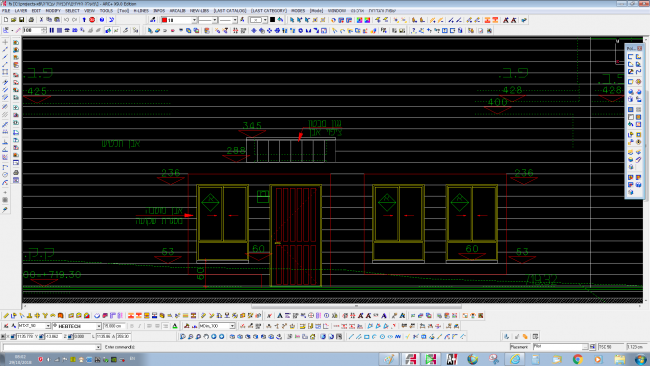Expand the red color number dropdown
The image size is (650, 366).
point(194,20)
